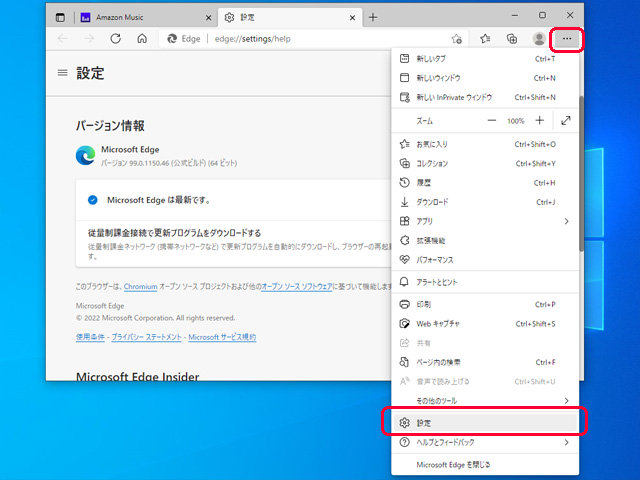Close the 設定 tab
Screen dimensions: 640x480
pos(352,18)
